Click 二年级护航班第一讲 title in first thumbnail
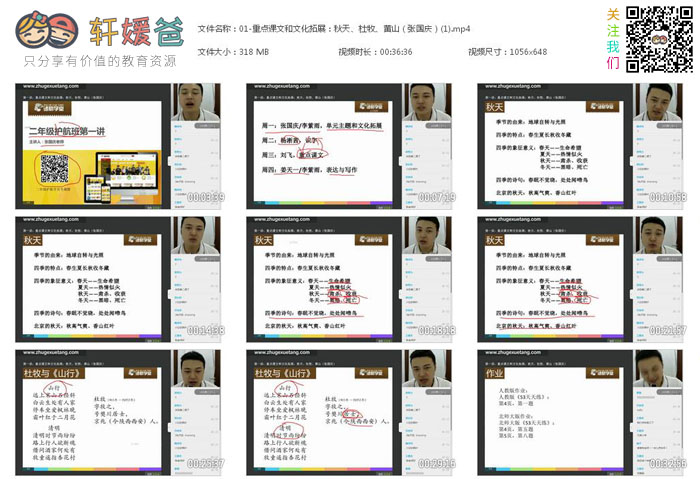This screenshot has width=700, height=479. pos(67,131)
